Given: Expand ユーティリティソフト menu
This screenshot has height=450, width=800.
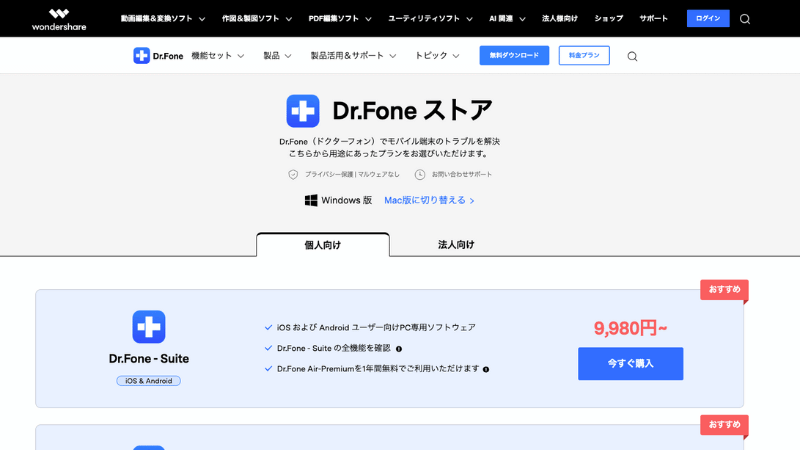Looking at the screenshot, I should click(430, 19).
